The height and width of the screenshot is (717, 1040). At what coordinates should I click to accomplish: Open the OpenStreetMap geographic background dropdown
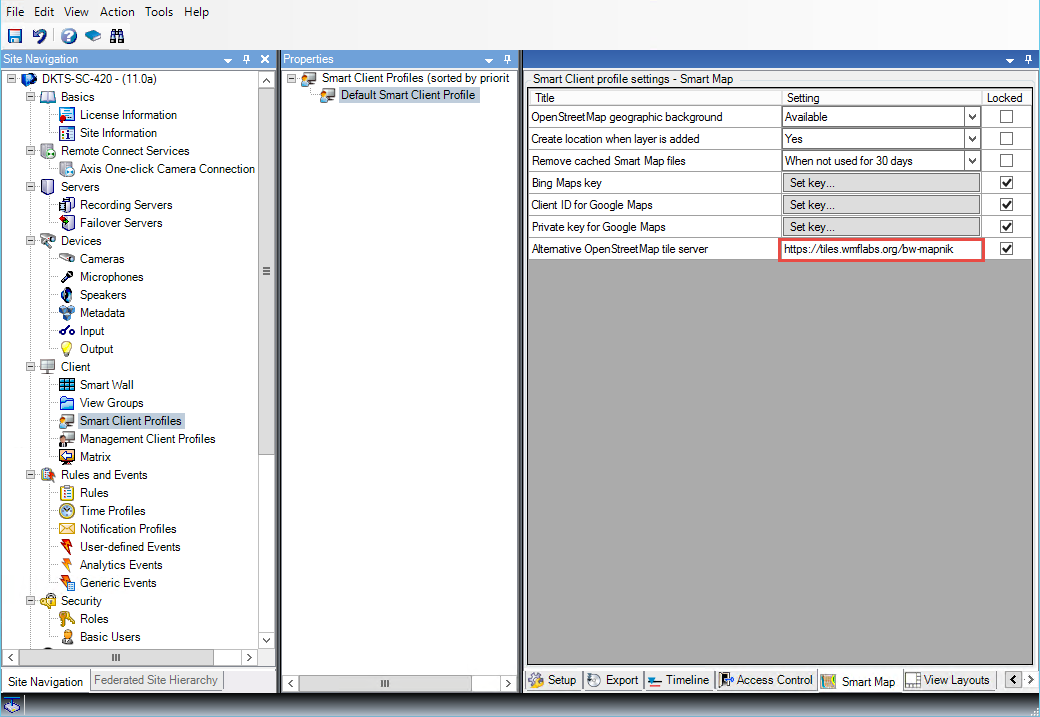click(x=972, y=117)
